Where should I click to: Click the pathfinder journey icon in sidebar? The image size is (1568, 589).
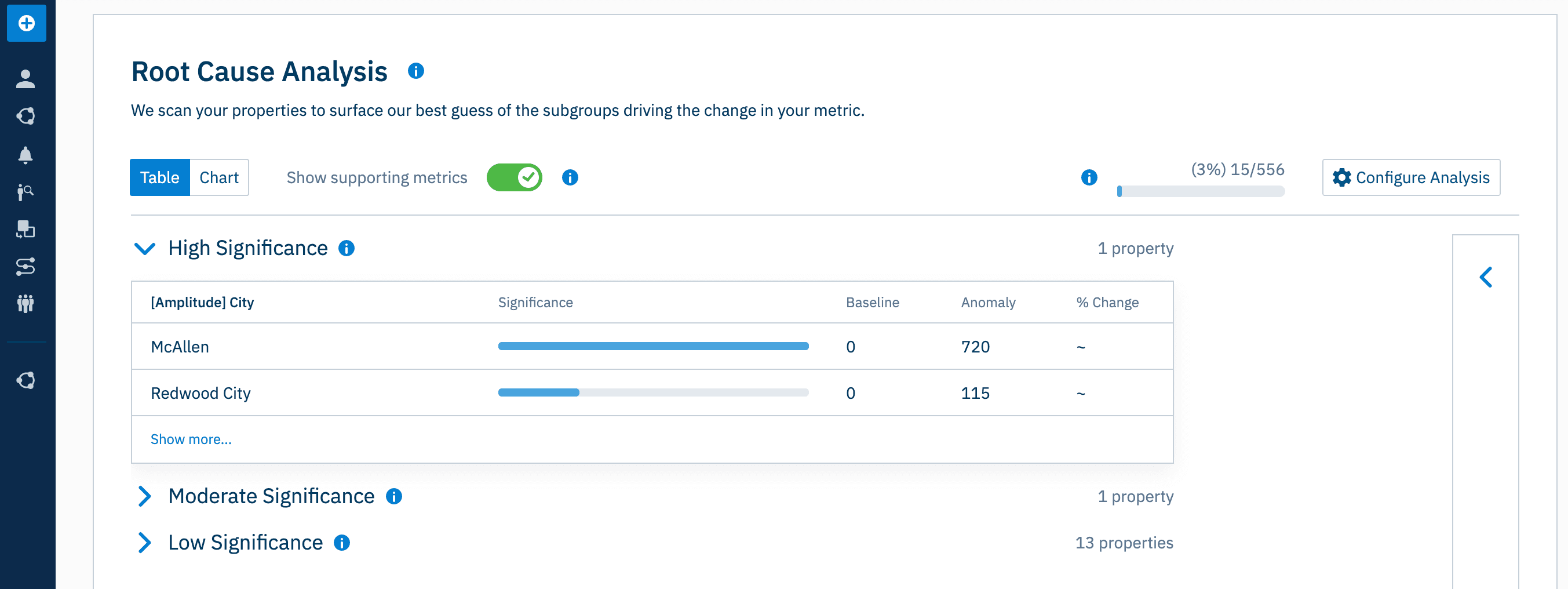tap(25, 267)
